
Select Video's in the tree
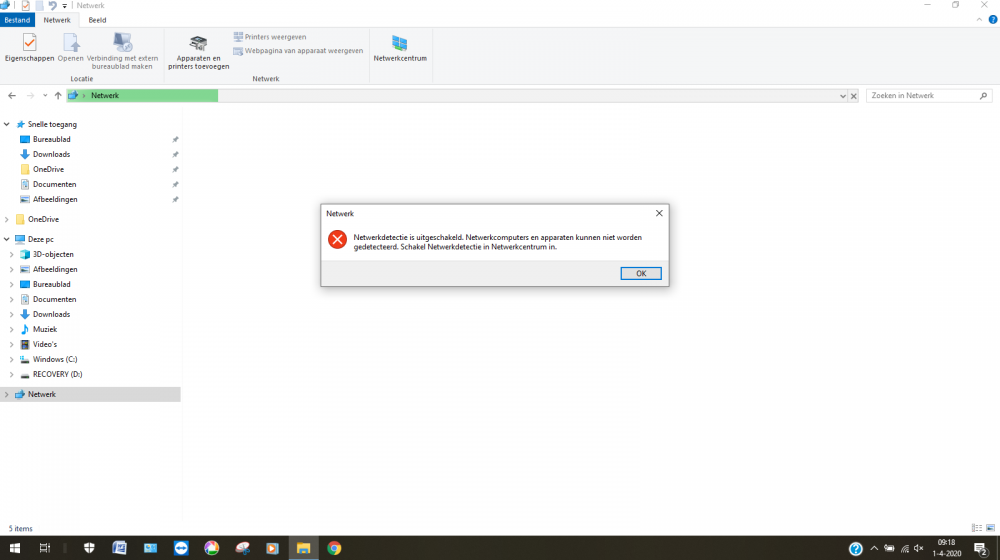(x=45, y=344)
